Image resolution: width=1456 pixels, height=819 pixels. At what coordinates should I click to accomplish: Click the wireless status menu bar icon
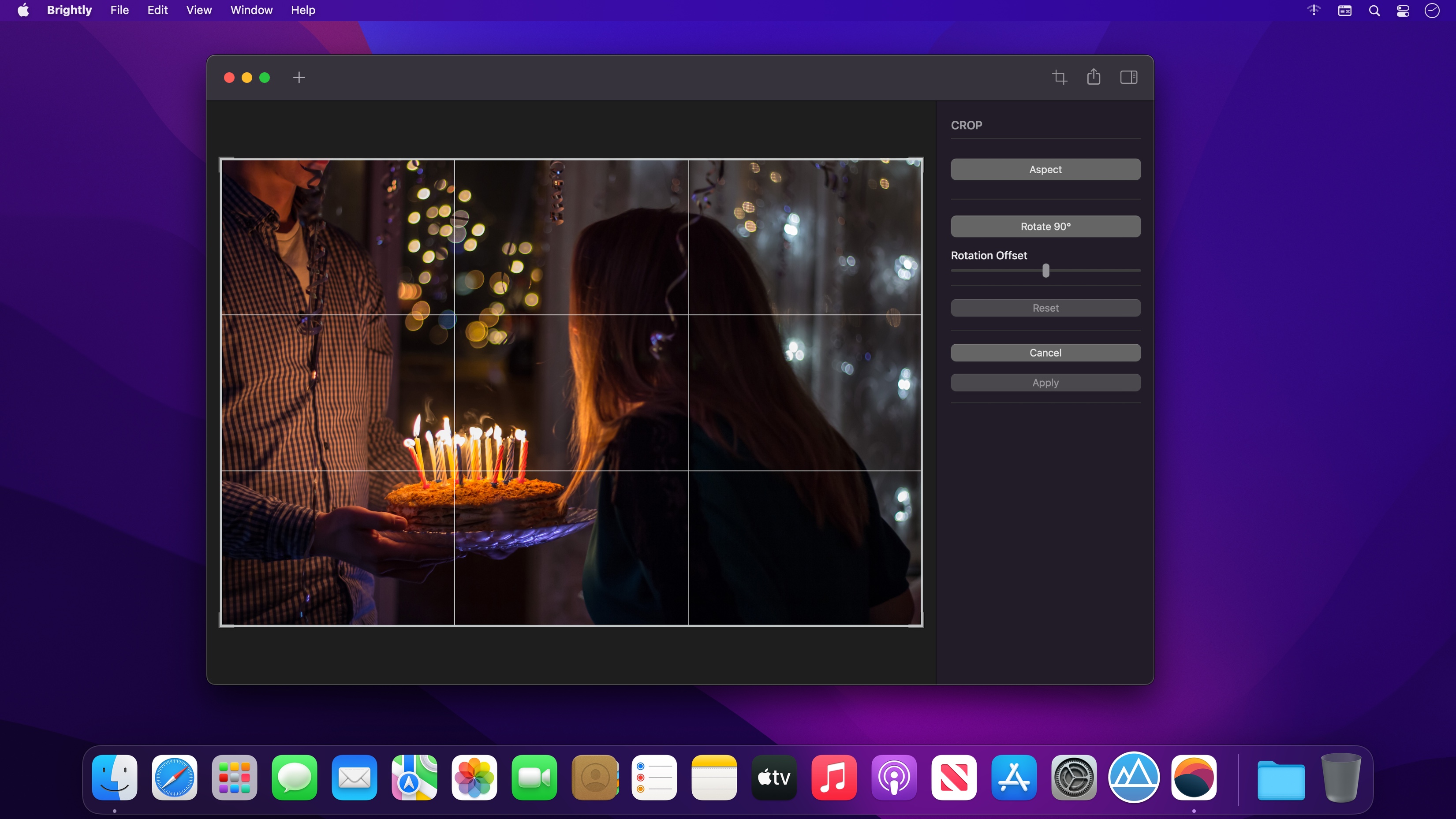point(1314,10)
